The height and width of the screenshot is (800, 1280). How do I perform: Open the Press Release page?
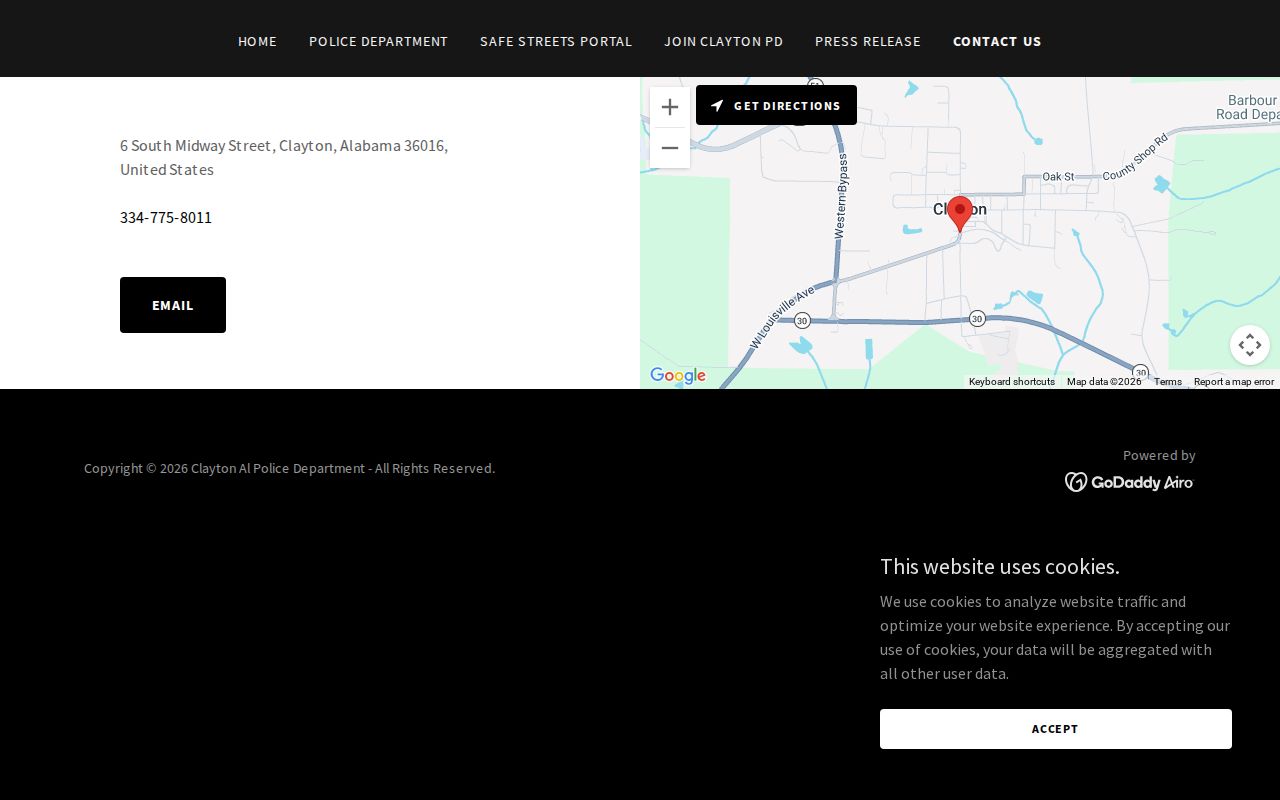click(x=868, y=41)
